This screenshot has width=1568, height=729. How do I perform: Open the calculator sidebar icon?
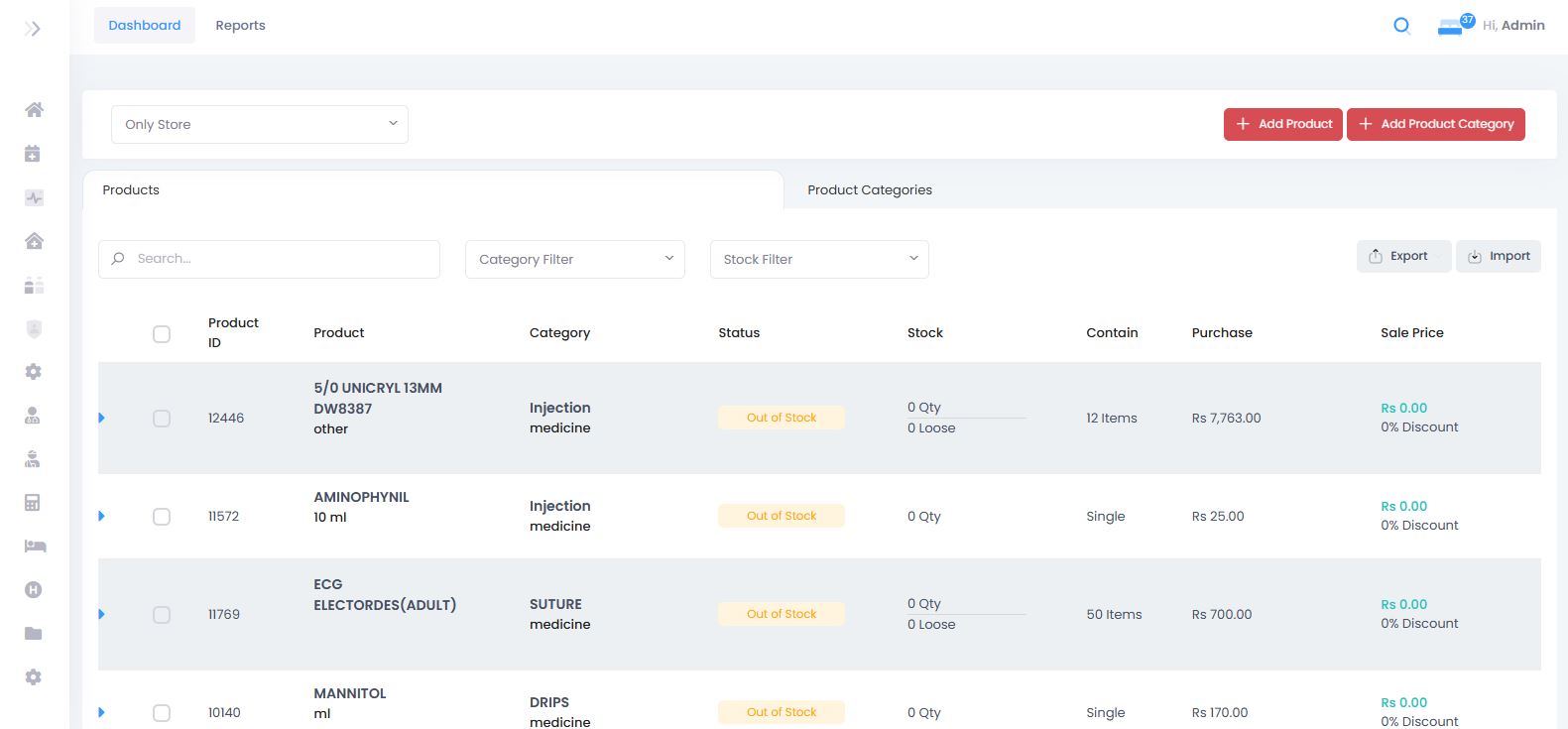click(x=33, y=503)
